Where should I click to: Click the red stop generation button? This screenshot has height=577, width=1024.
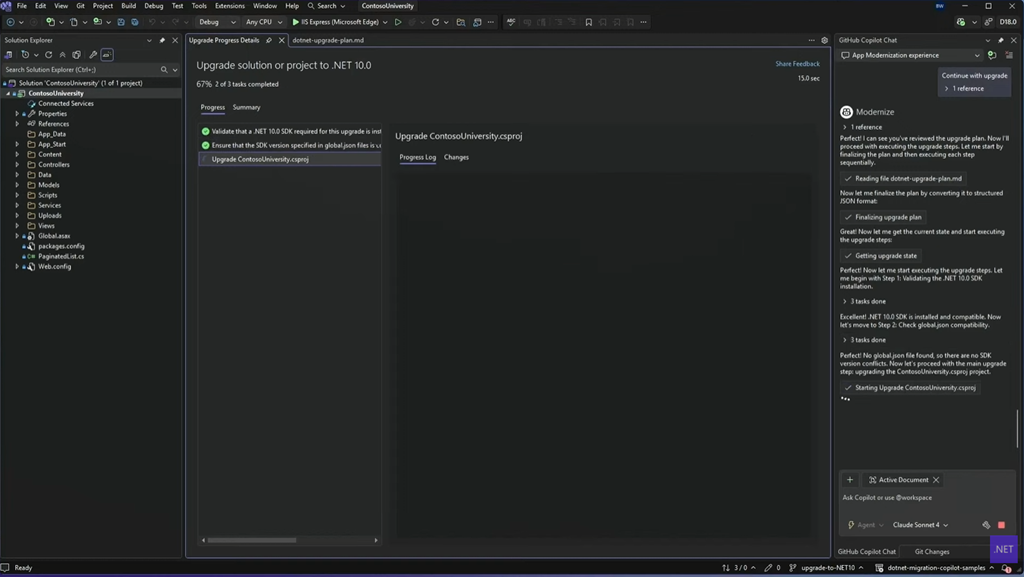(1001, 525)
